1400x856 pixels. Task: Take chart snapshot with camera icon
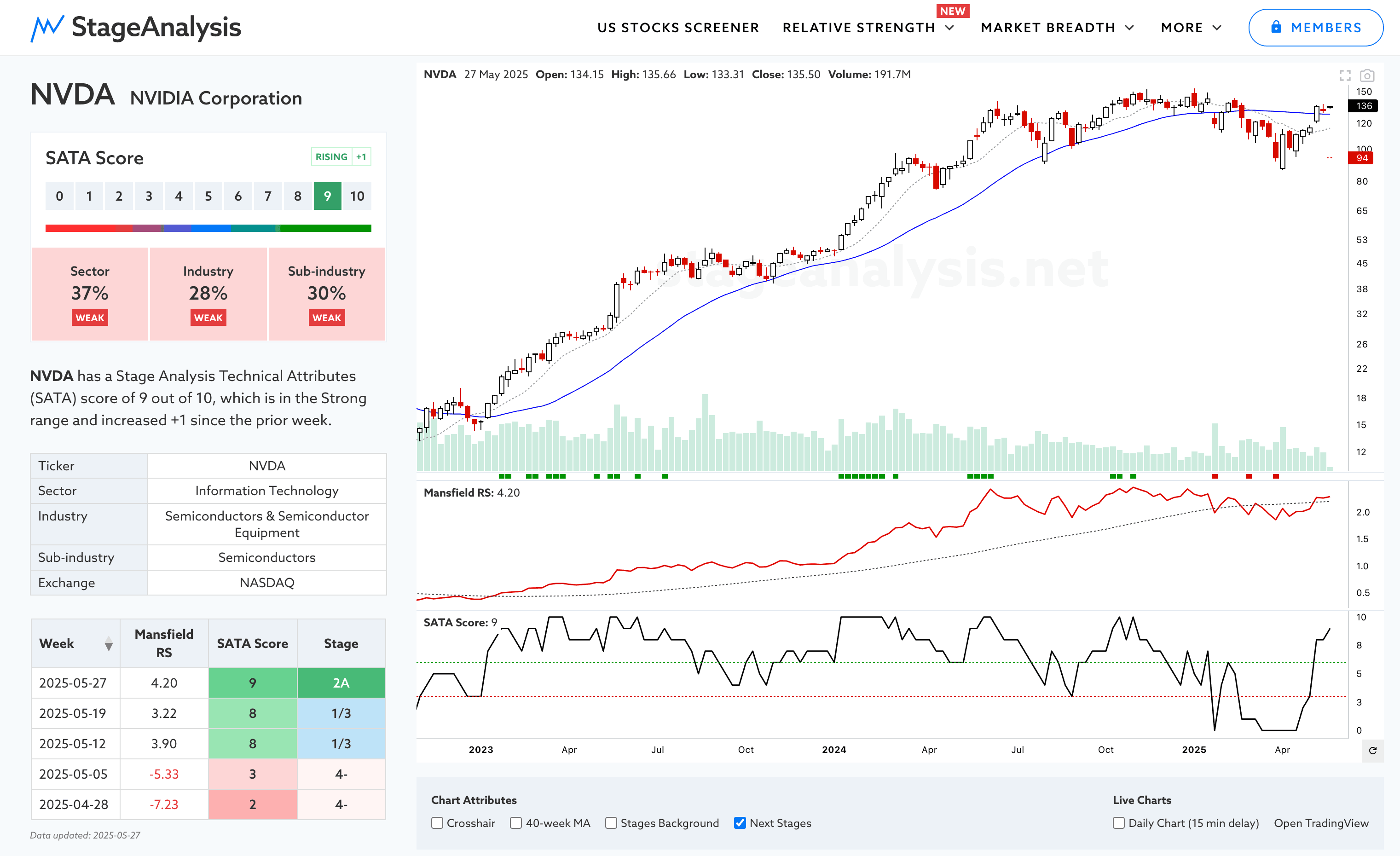1367,75
